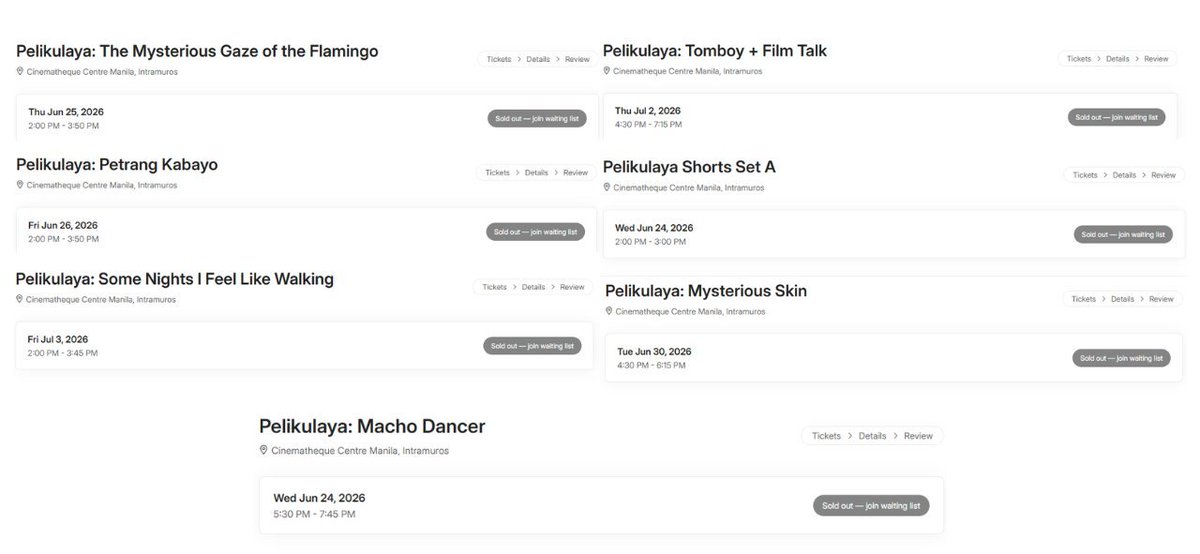Click the date 'Fri Jun 26, 2026'

[63, 225]
